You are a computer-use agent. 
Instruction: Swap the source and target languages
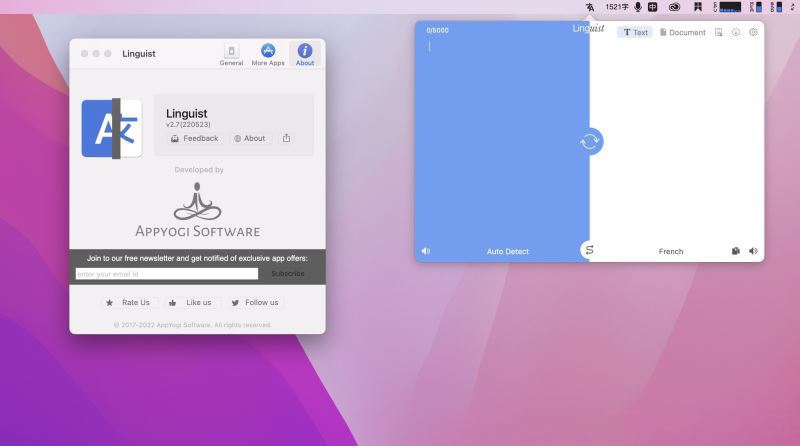[589, 250]
